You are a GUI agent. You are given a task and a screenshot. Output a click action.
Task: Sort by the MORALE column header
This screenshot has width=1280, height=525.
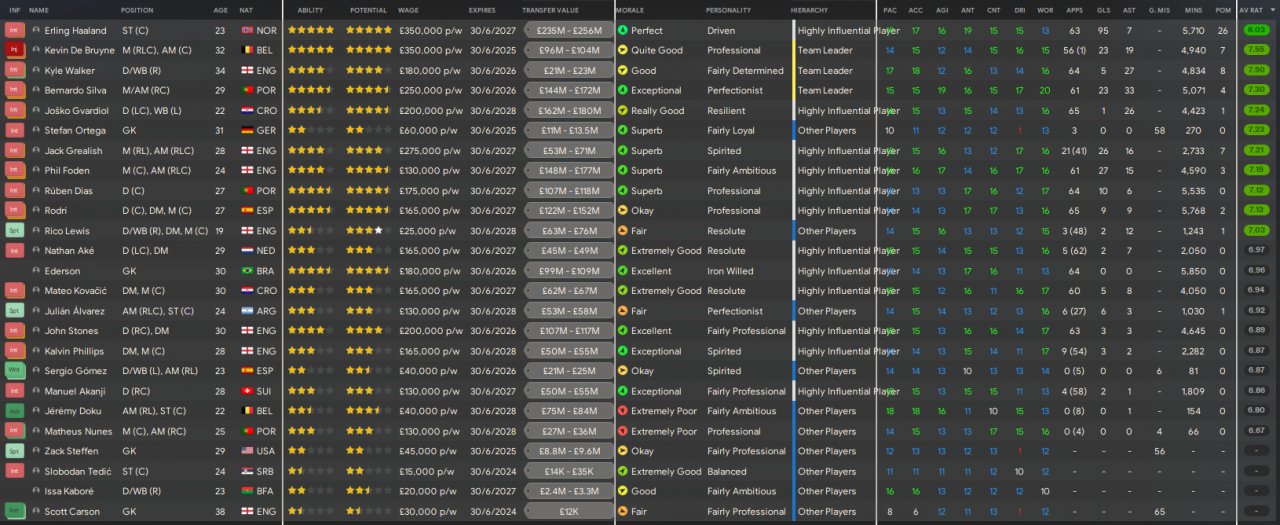point(630,10)
